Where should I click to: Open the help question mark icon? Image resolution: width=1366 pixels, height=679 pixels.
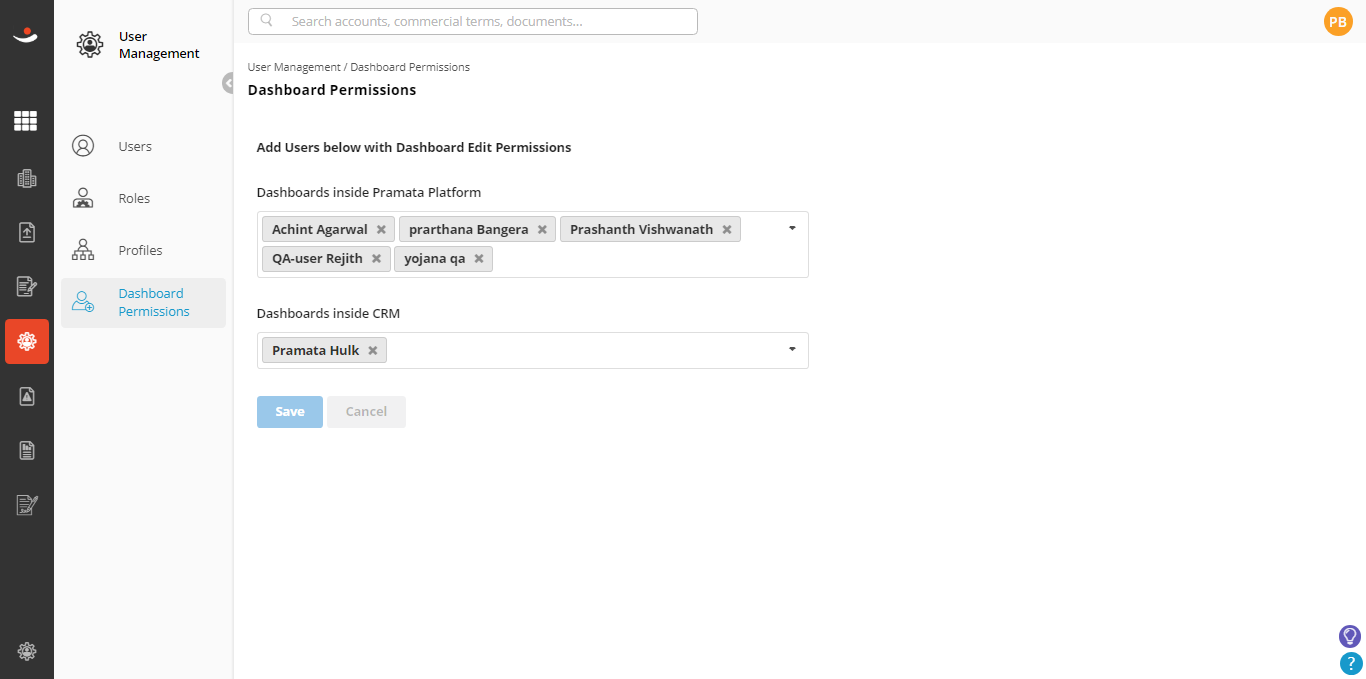click(x=1350, y=663)
